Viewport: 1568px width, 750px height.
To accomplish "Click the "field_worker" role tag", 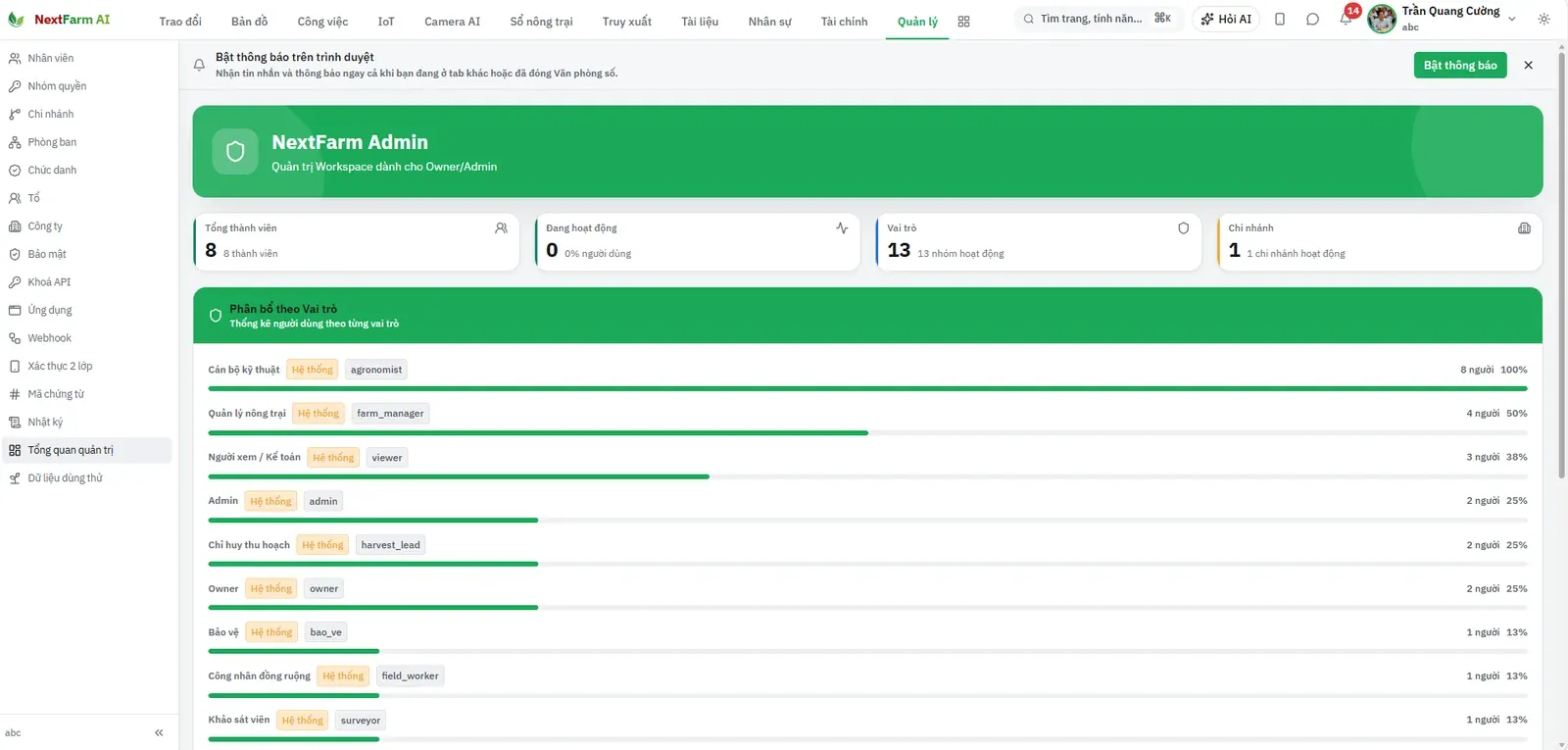I will [410, 676].
